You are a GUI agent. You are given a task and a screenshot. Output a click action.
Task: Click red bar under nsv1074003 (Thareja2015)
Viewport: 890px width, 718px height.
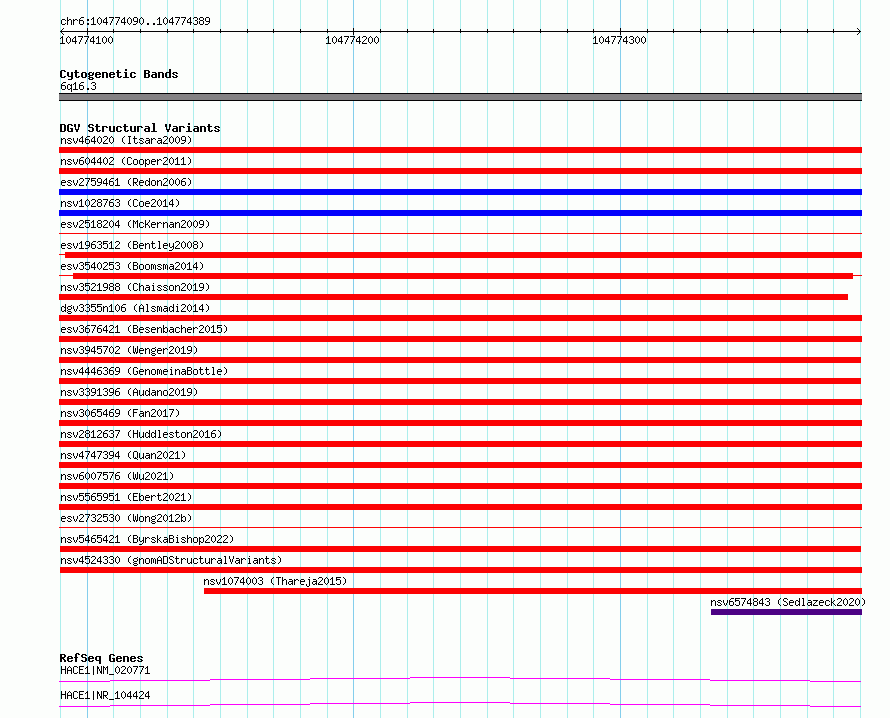pos(533,591)
